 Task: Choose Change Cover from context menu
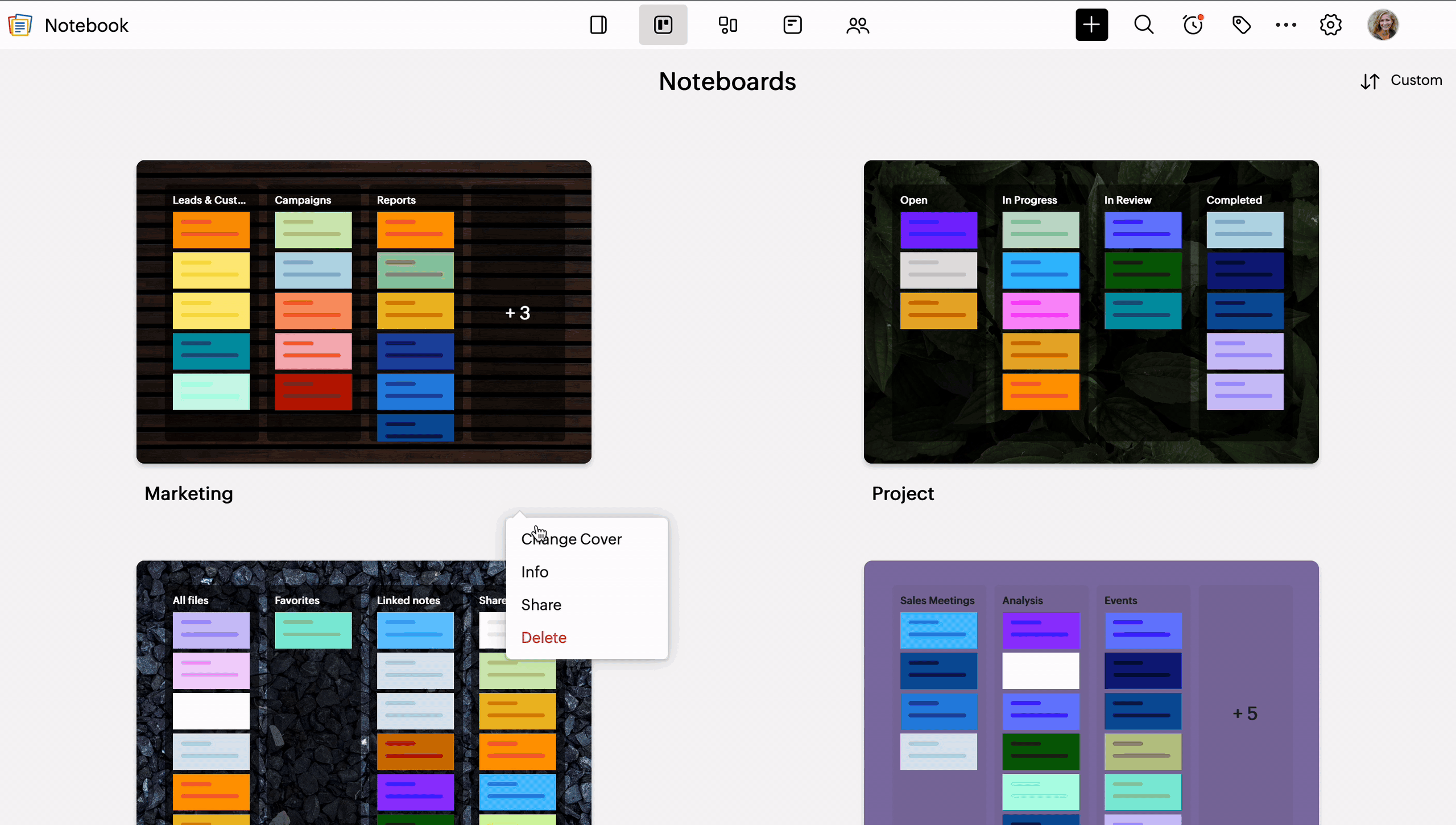click(x=571, y=539)
